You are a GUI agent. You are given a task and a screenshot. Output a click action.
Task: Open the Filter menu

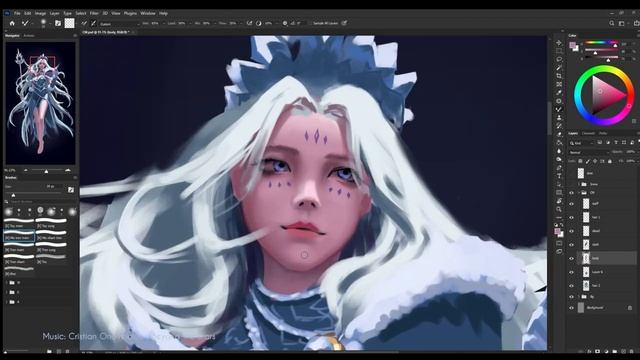94,13
